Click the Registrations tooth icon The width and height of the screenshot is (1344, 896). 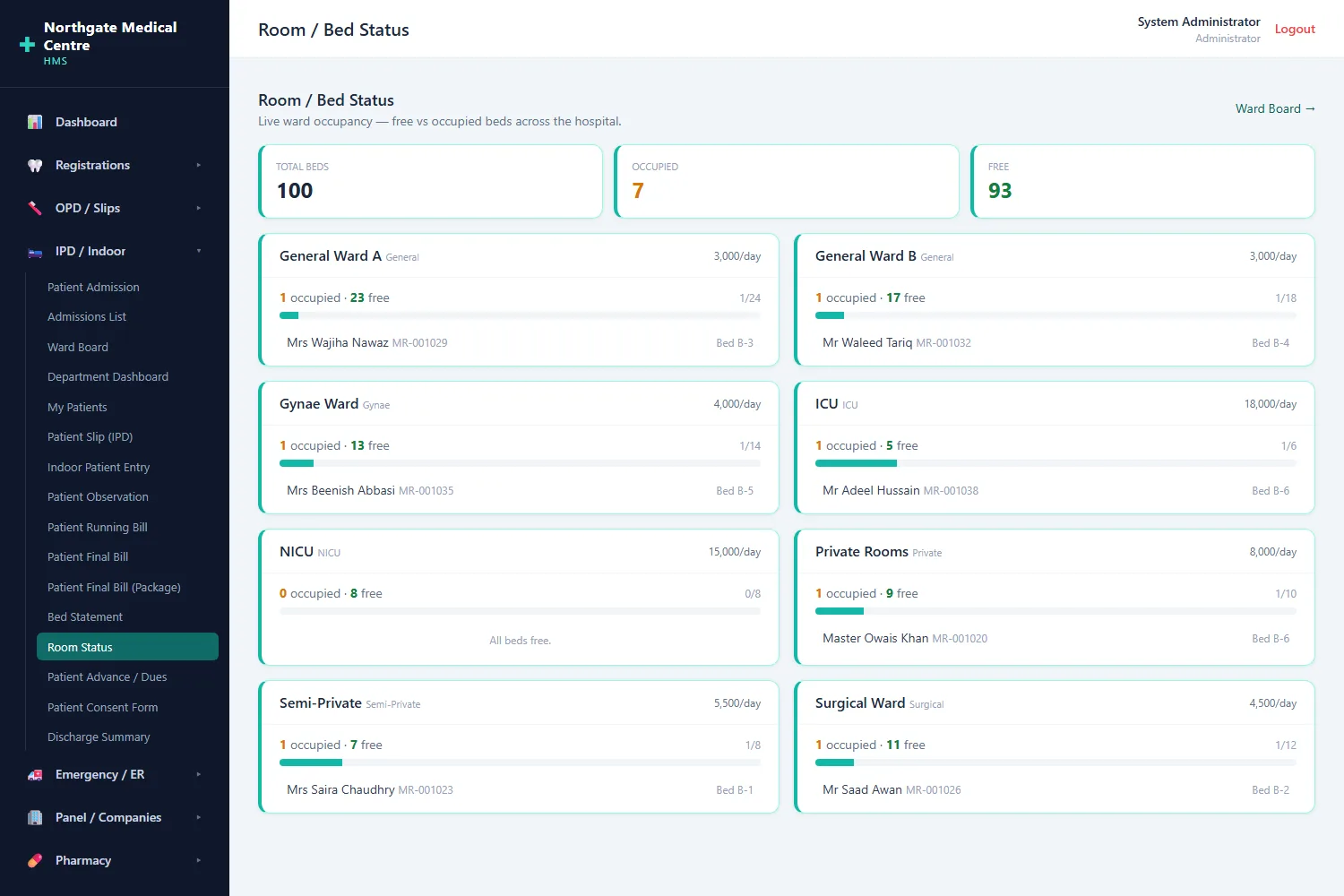pyautogui.click(x=35, y=165)
